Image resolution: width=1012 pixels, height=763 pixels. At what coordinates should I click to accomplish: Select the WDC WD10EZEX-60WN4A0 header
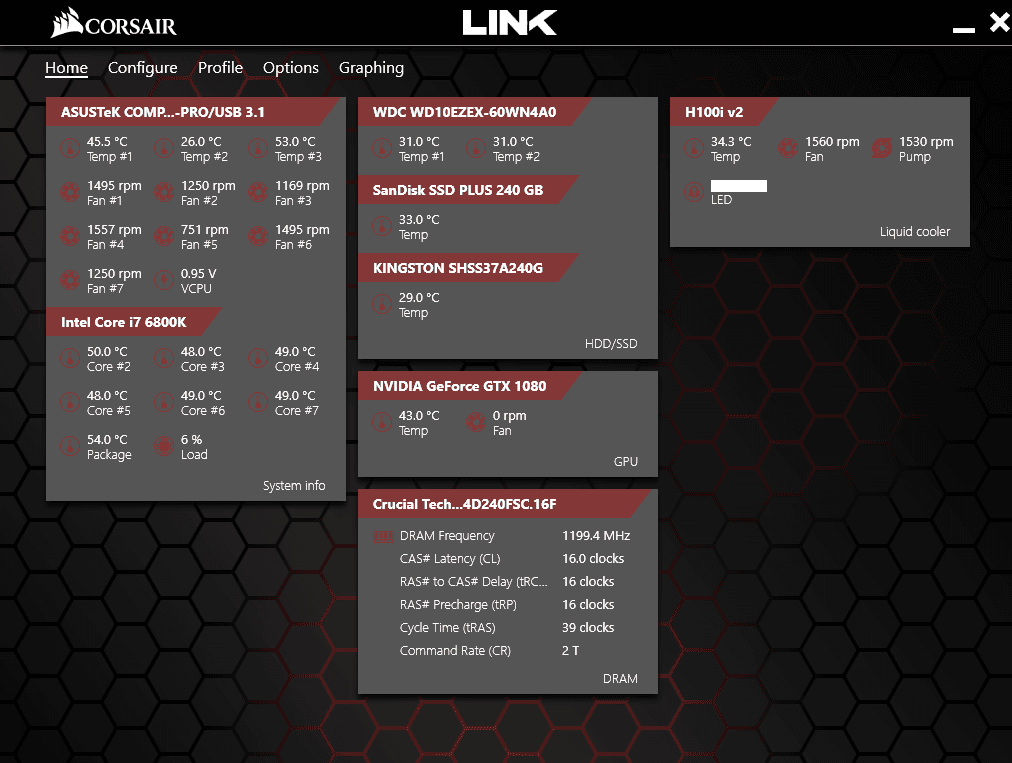(473, 112)
